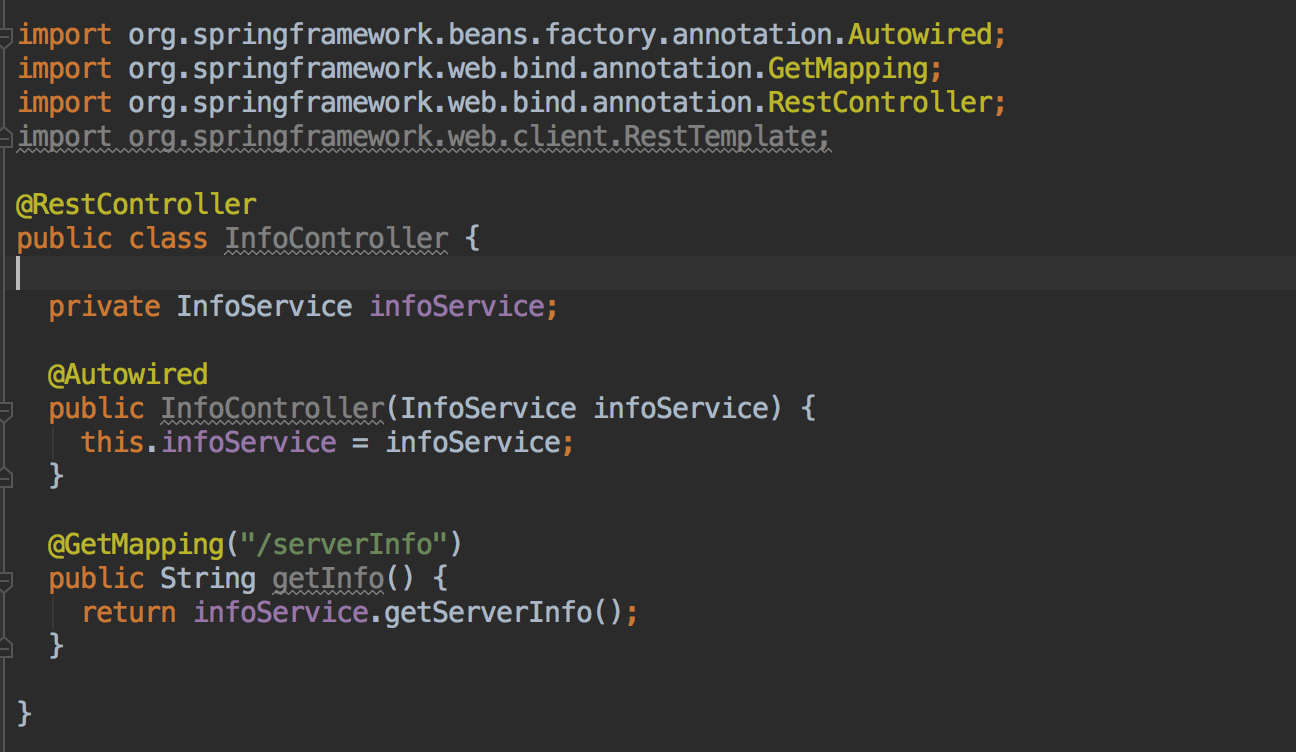
Task: Click the "private" keyword
Action: point(104,307)
